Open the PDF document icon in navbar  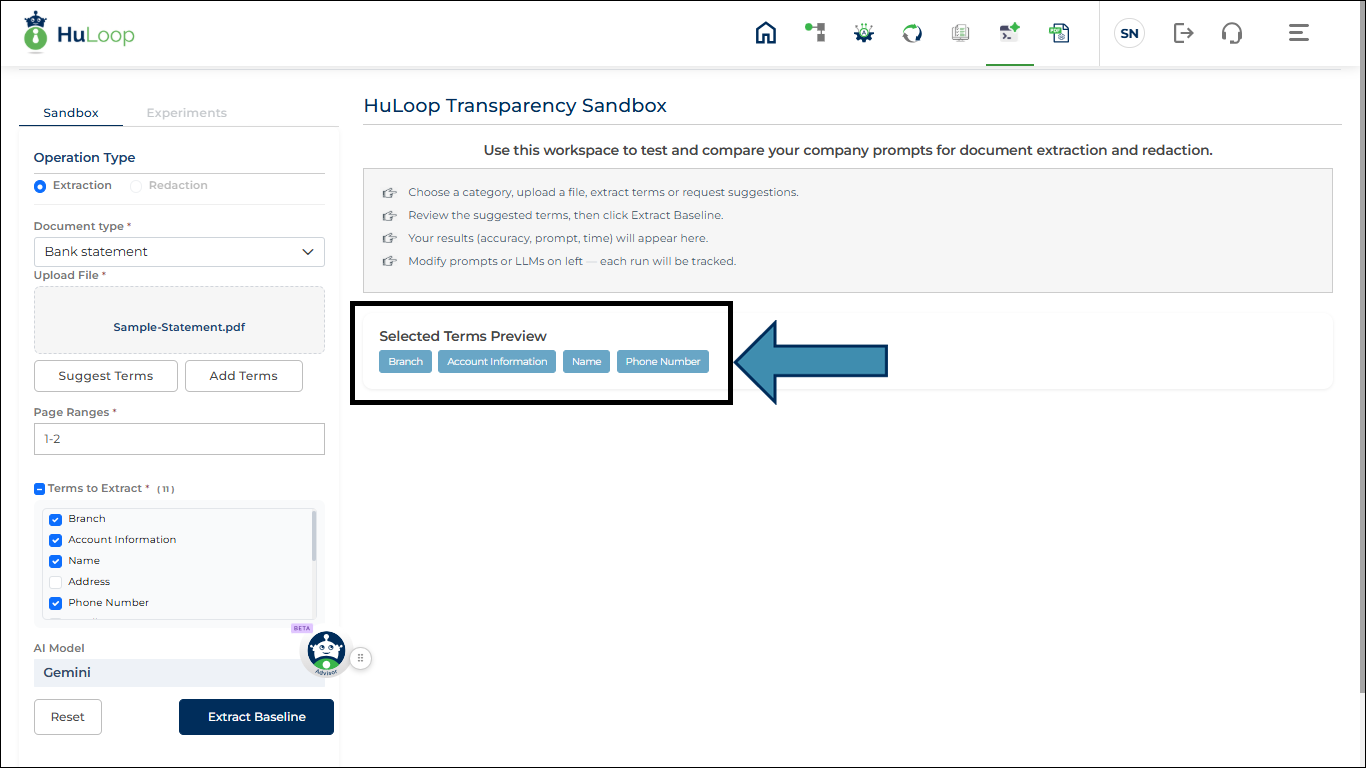1059,33
